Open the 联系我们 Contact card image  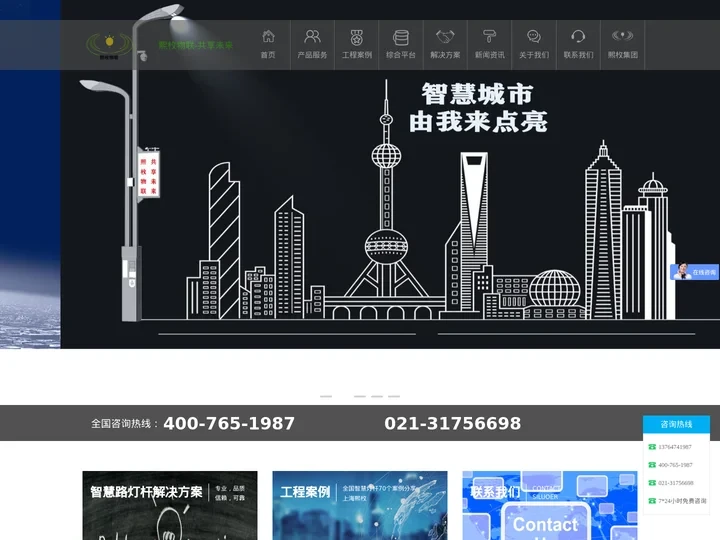click(550, 506)
